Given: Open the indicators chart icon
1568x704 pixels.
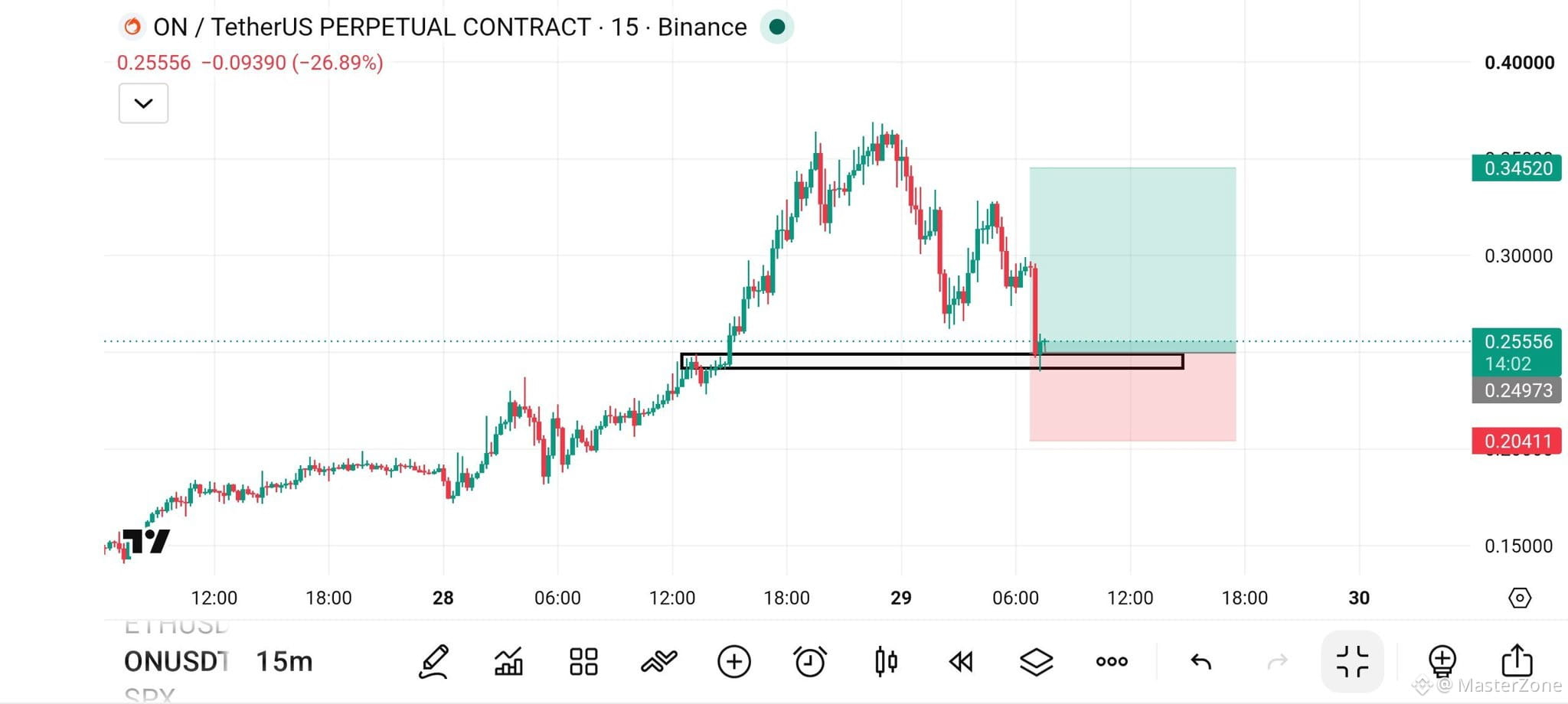Looking at the screenshot, I should pyautogui.click(x=508, y=662).
